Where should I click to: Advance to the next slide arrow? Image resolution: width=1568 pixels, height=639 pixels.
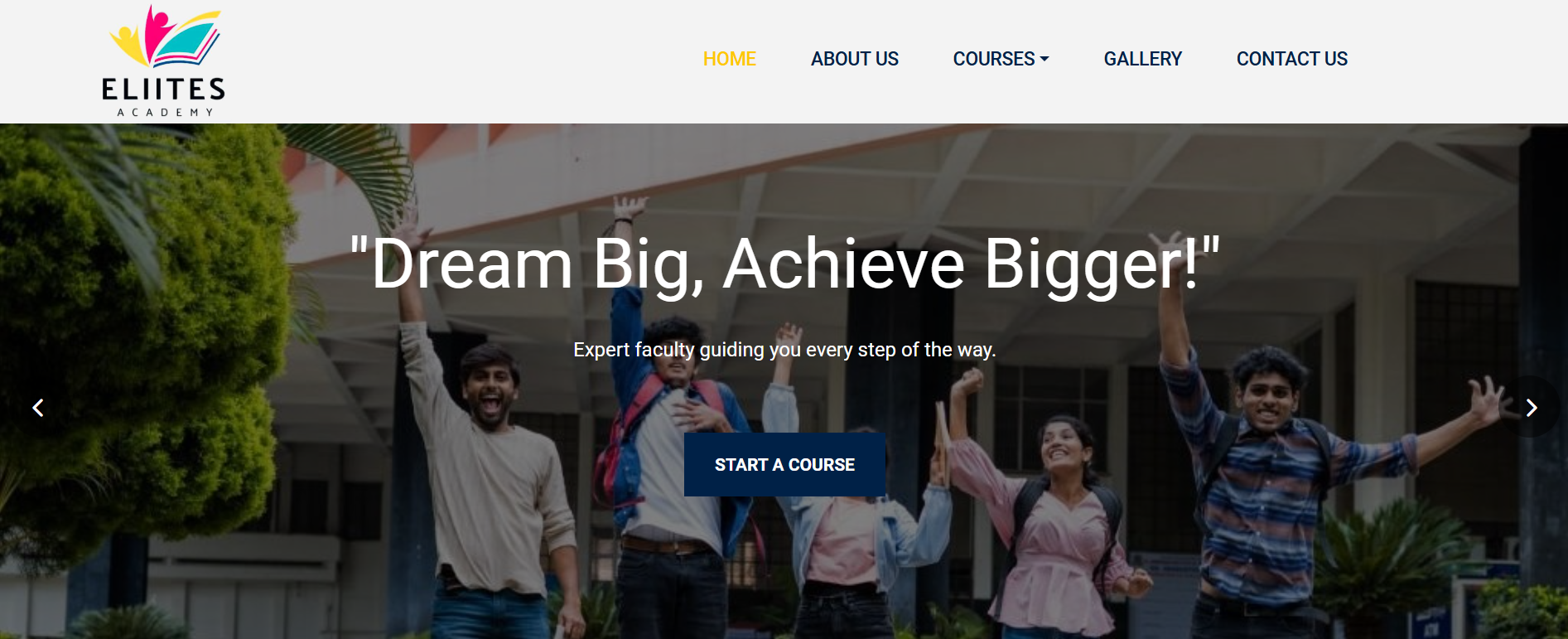tap(1531, 408)
